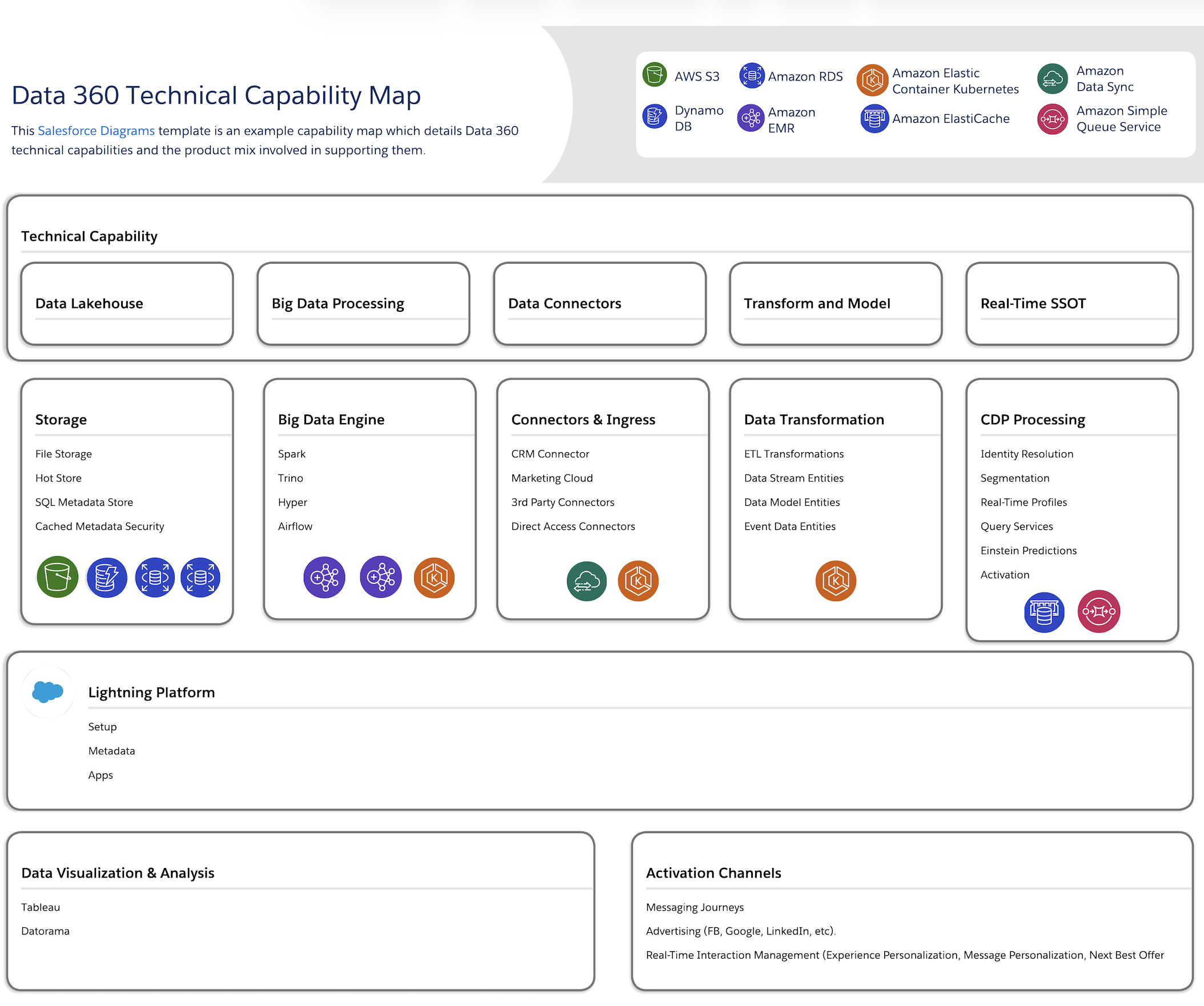
Task: Click the Data Sync icon in Connectors & Ingress
Action: 586,581
